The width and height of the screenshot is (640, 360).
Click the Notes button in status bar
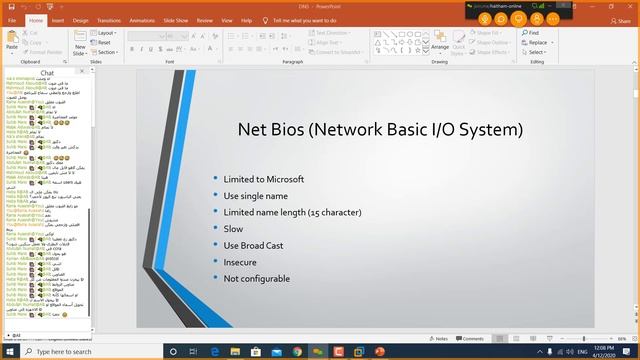(x=438, y=339)
